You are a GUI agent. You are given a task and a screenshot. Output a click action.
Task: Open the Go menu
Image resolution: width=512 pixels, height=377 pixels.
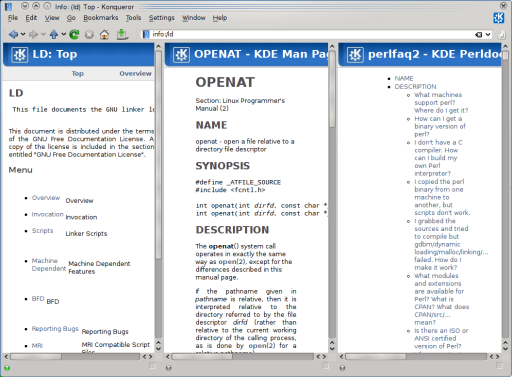[x=71, y=18]
